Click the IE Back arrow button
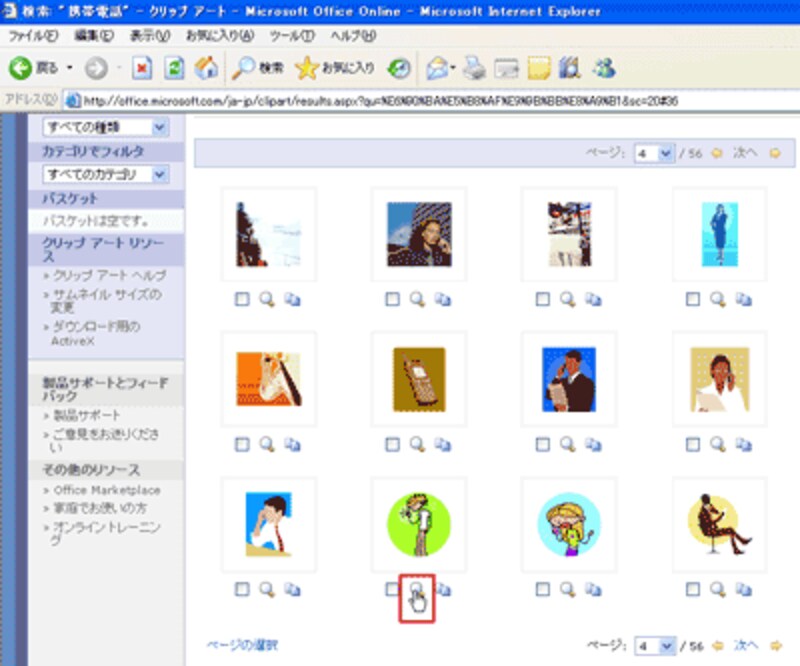Viewport: 800px width, 666px height. pos(22,68)
